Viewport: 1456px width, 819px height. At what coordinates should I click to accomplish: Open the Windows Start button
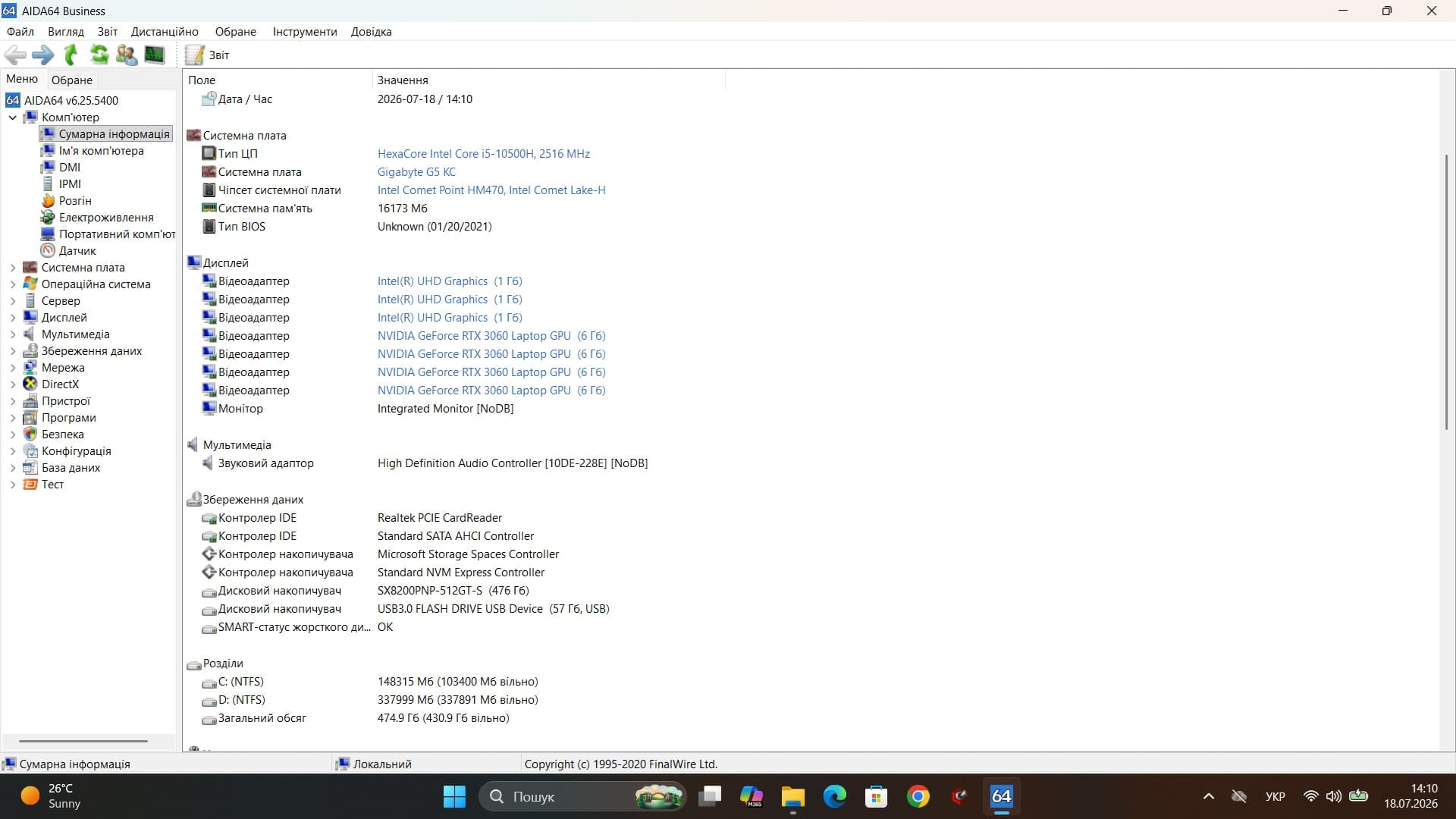pos(454,796)
